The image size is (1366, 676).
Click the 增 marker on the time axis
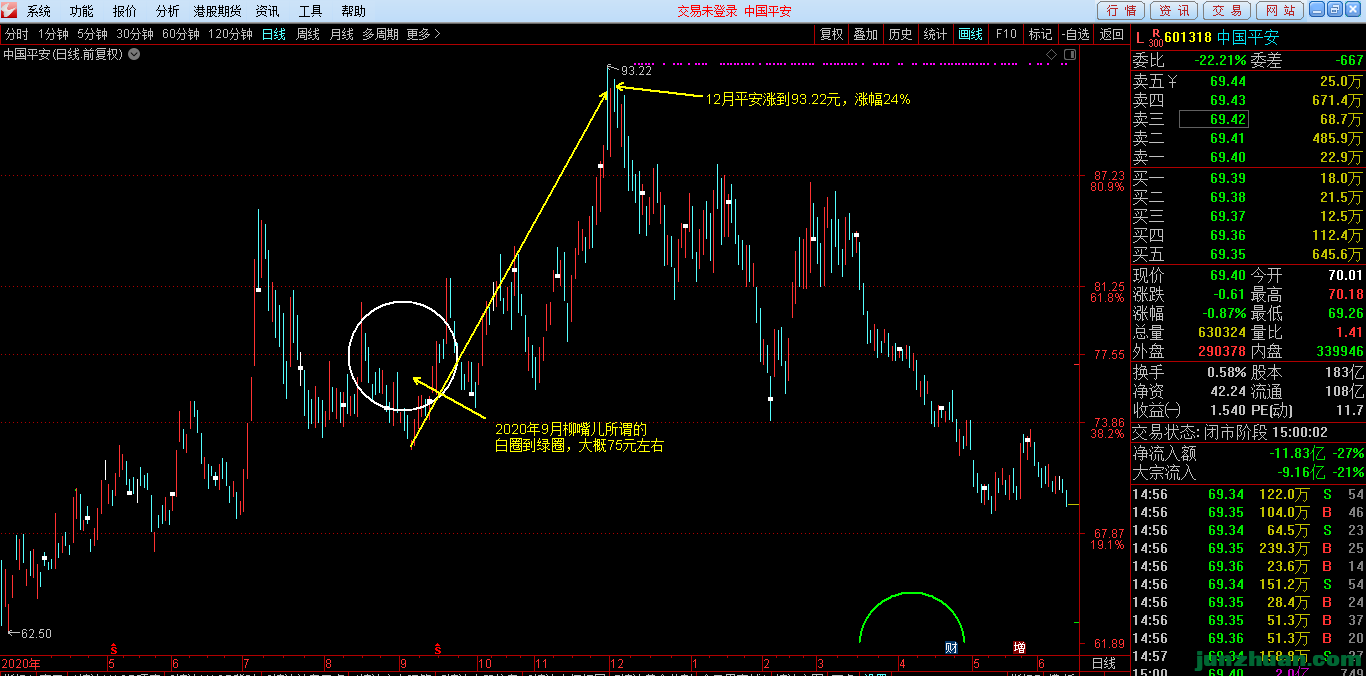coord(1019,647)
